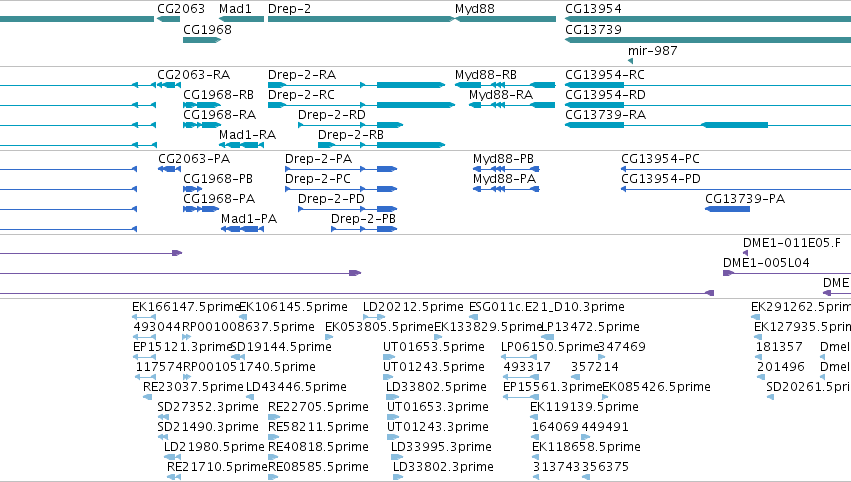Viewport: 851px width, 482px height.
Task: Click the DME1-005L04 clone label
Action: pyautogui.click(x=766, y=263)
